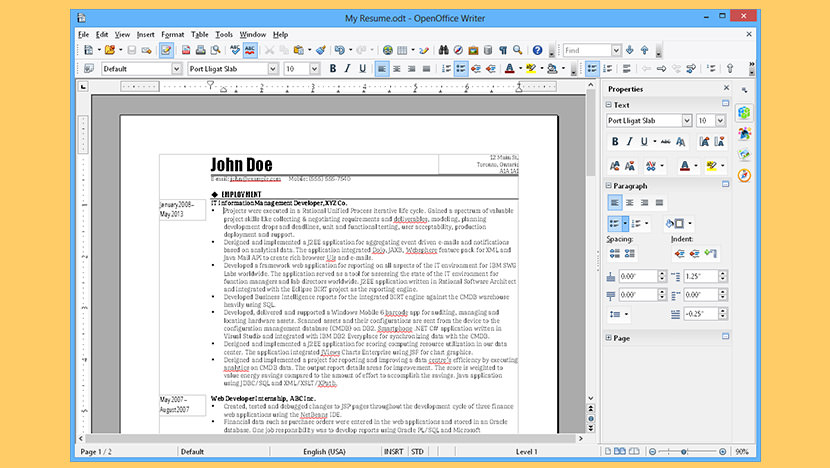Open the Table menu
The image size is (830, 468).
pyautogui.click(x=200, y=34)
